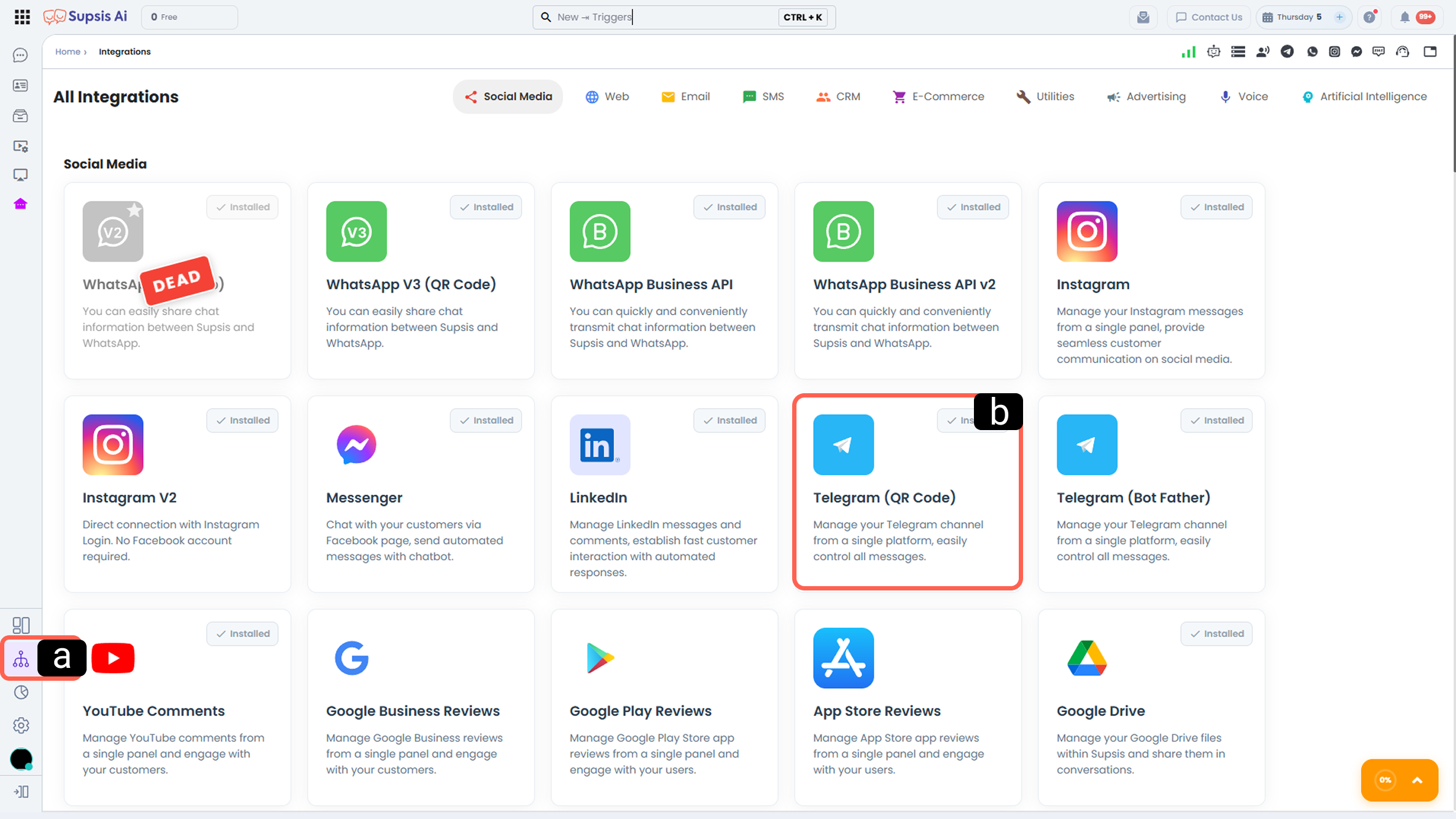Click the Messenger card logo
Viewport: 1456px width, 819px height.
[356, 445]
